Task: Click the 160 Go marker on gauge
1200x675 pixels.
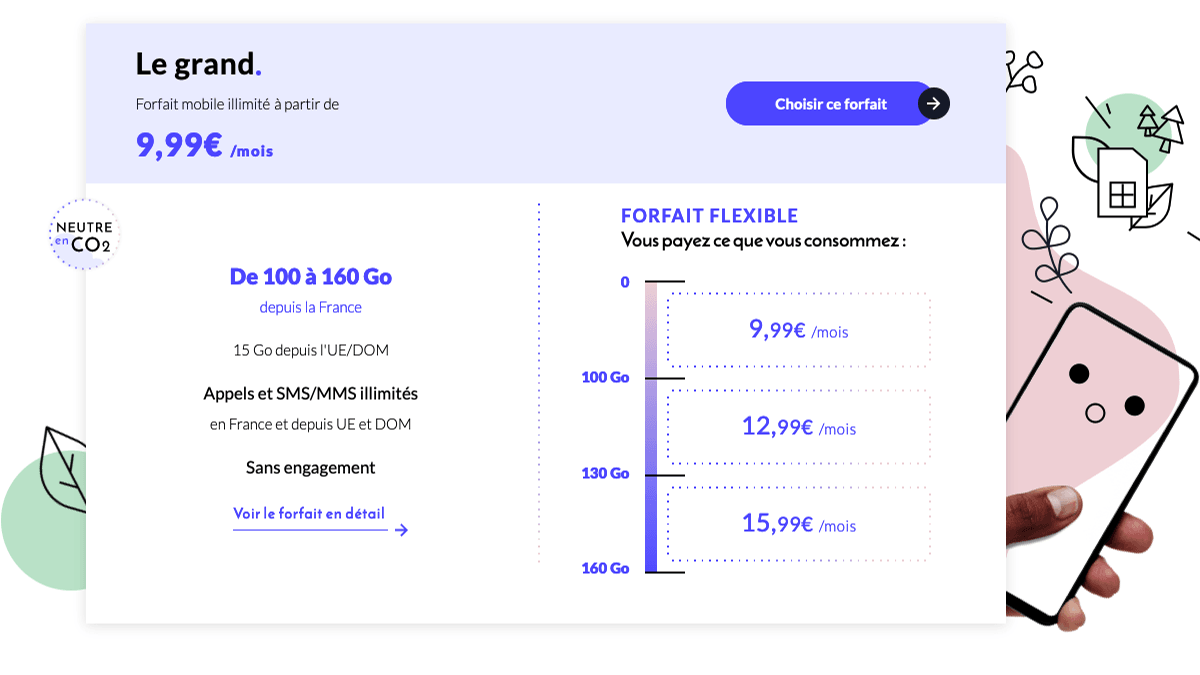Action: pos(606,569)
